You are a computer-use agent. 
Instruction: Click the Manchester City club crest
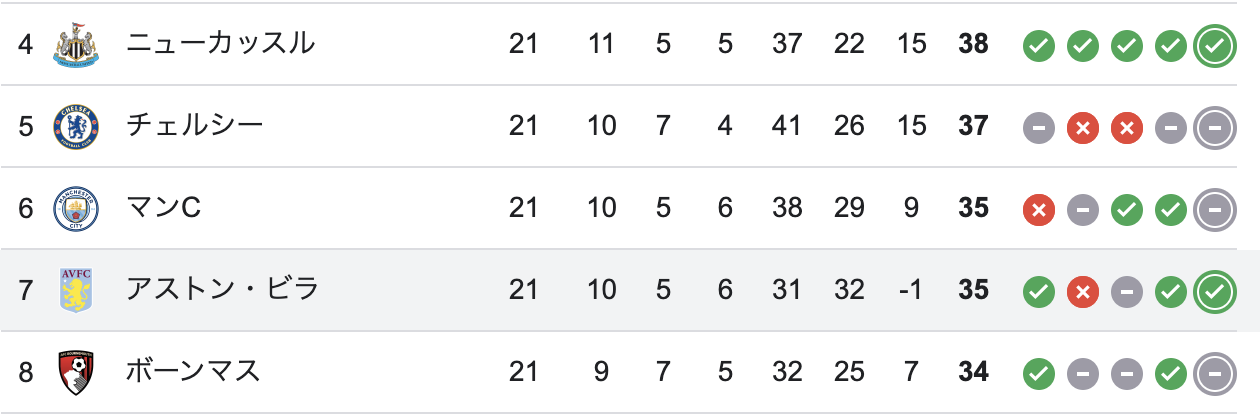77,208
